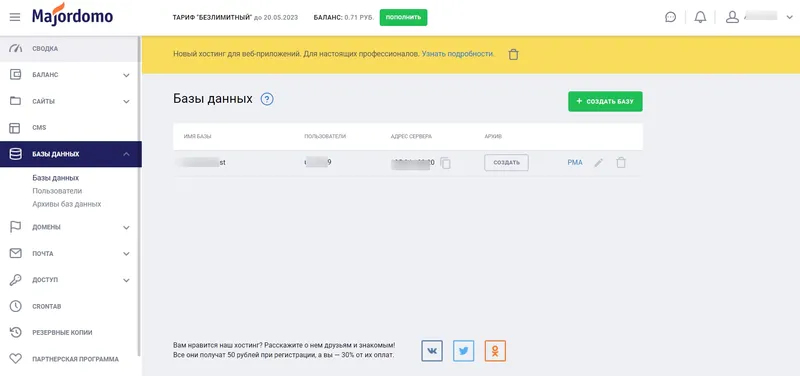
Task: Click the ДОСТУП key icon
Action: [x=16, y=280]
